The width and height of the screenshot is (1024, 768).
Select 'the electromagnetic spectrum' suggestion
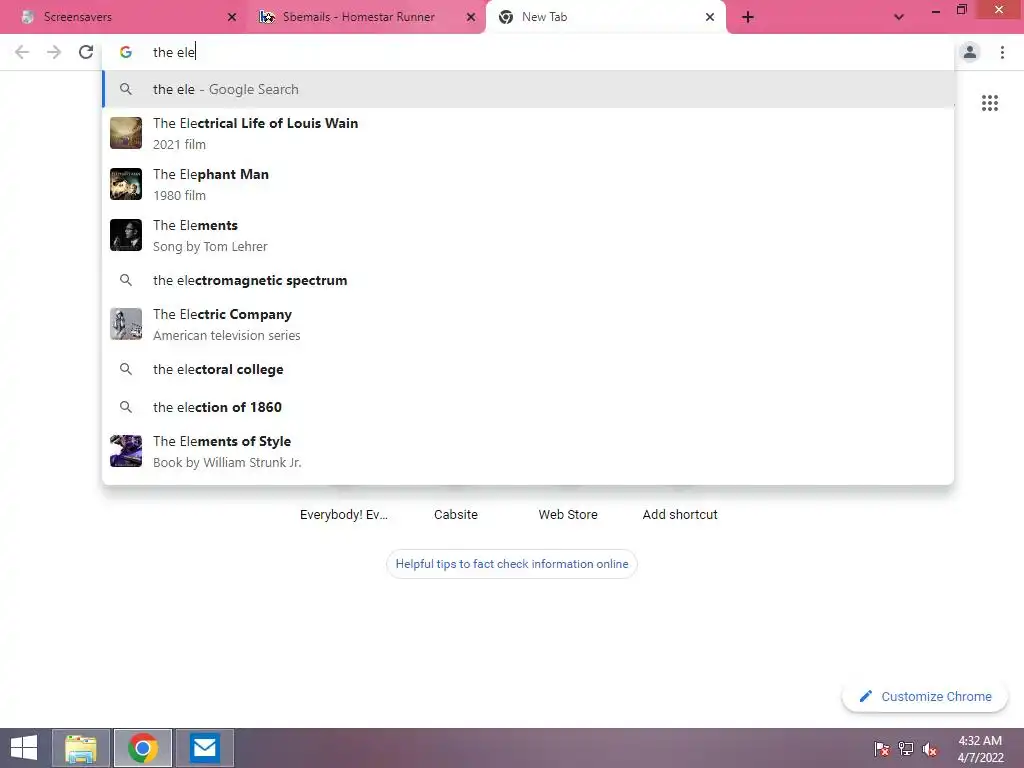(528, 280)
